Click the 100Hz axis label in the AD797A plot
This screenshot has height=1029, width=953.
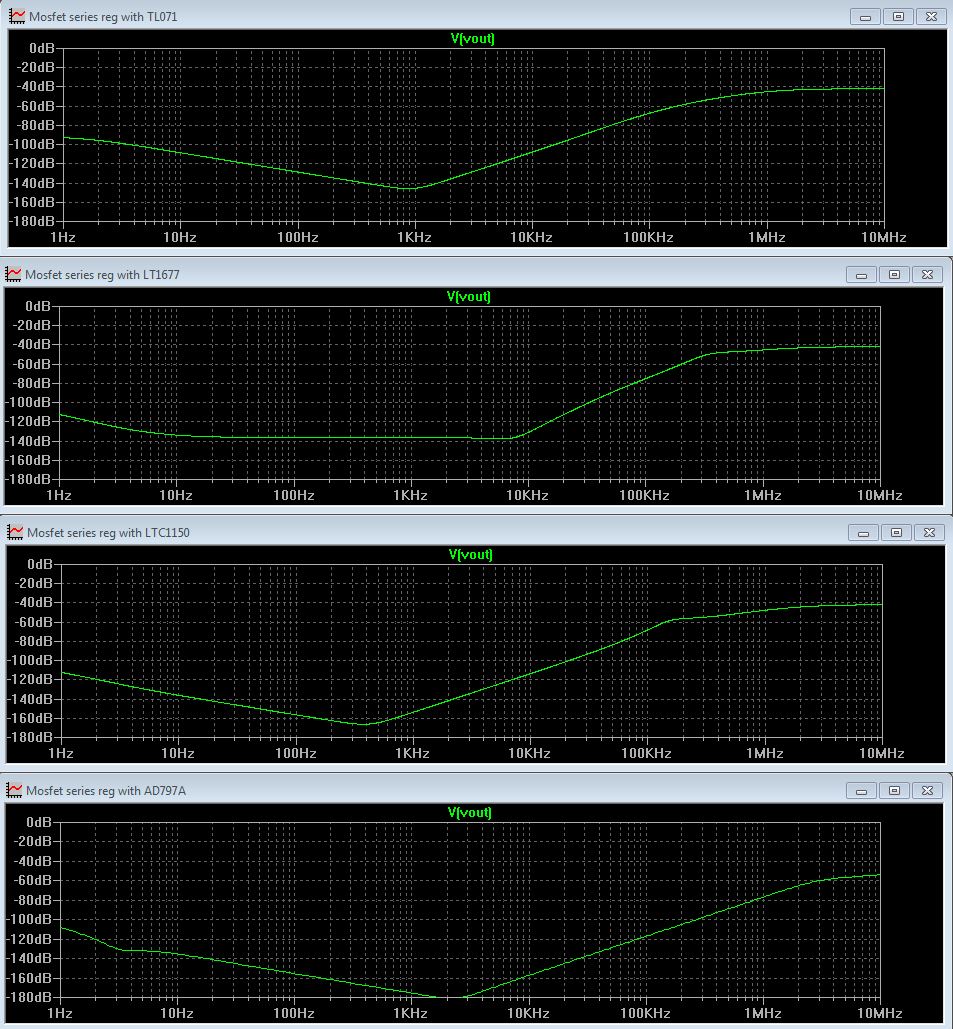(293, 1013)
